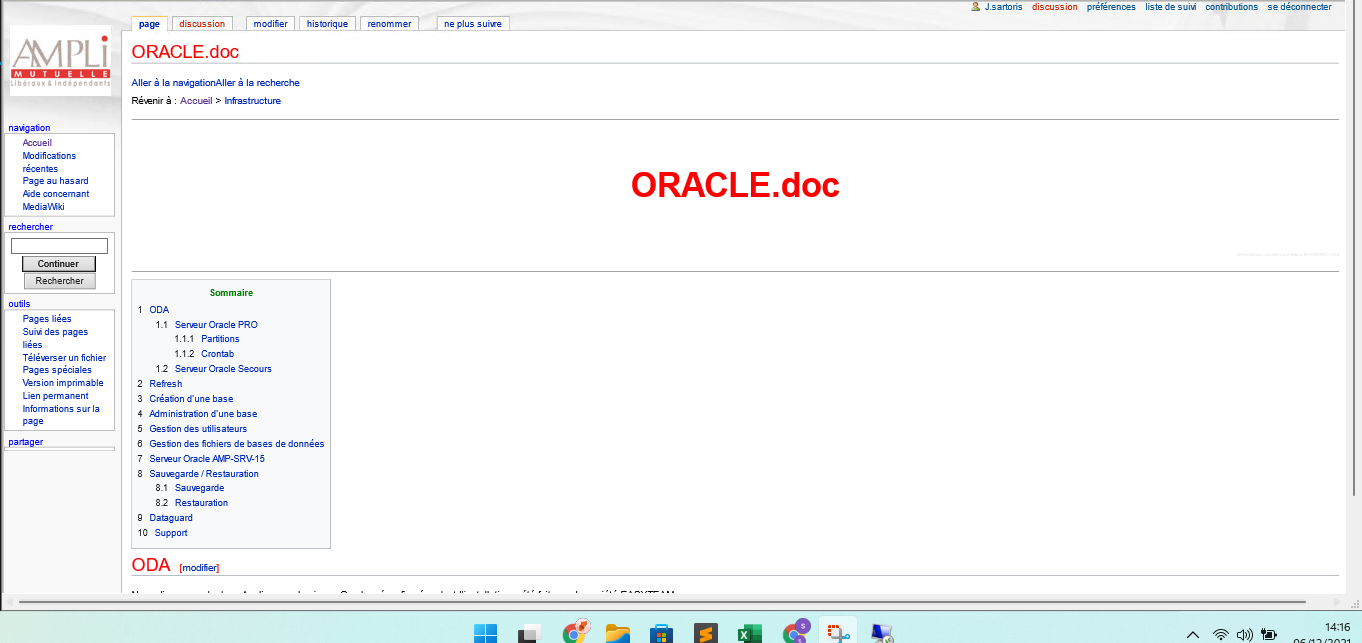
Task: Stop watching via the 'ne plus suivre' tab
Action: tap(472, 23)
